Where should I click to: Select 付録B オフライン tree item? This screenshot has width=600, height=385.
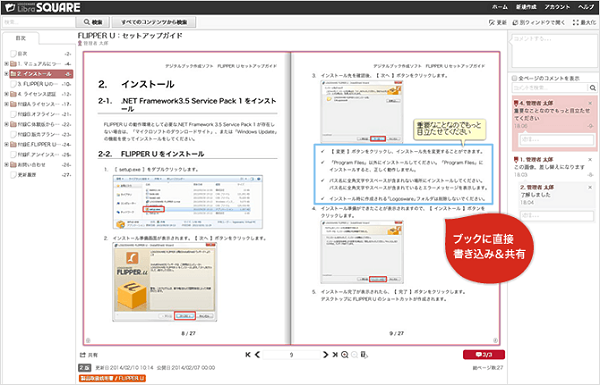[41, 114]
